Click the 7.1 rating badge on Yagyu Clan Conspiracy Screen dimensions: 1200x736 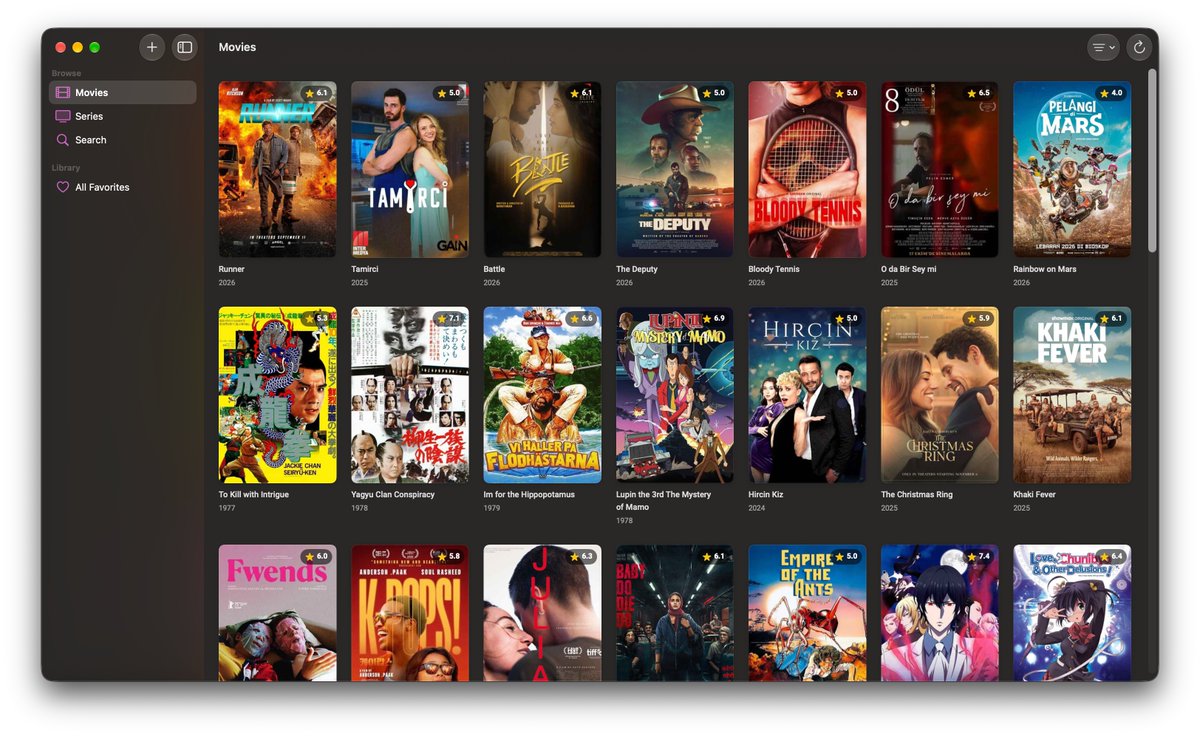(448, 319)
